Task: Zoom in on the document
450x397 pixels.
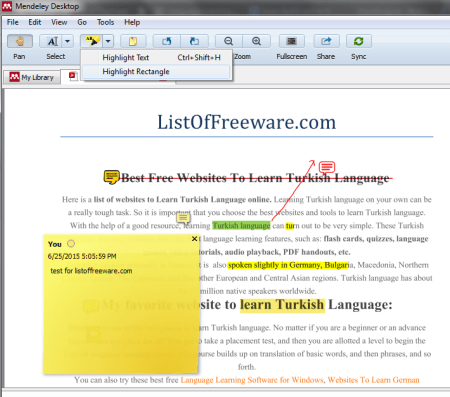Action: click(256, 41)
